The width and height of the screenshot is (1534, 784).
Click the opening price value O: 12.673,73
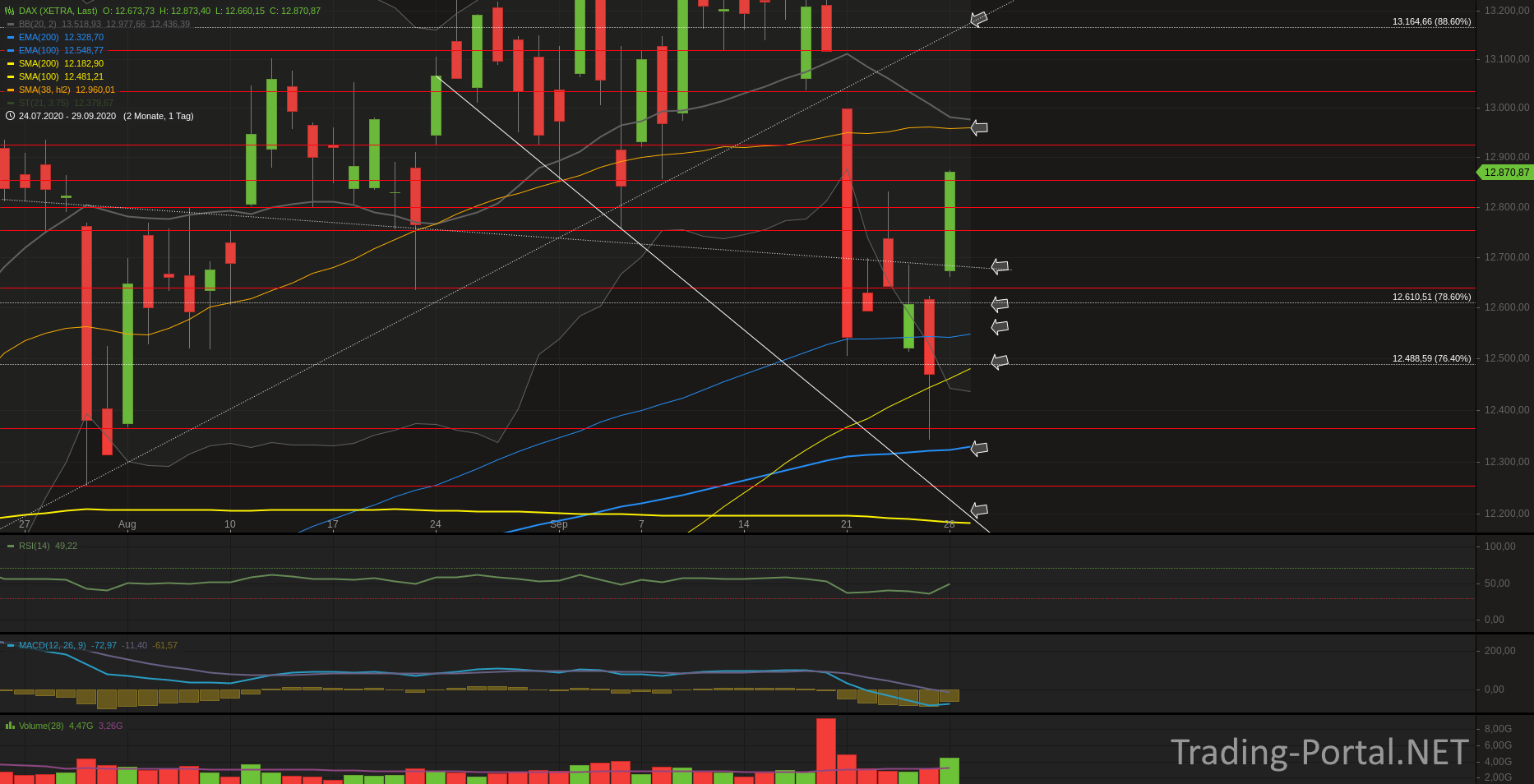pos(128,11)
